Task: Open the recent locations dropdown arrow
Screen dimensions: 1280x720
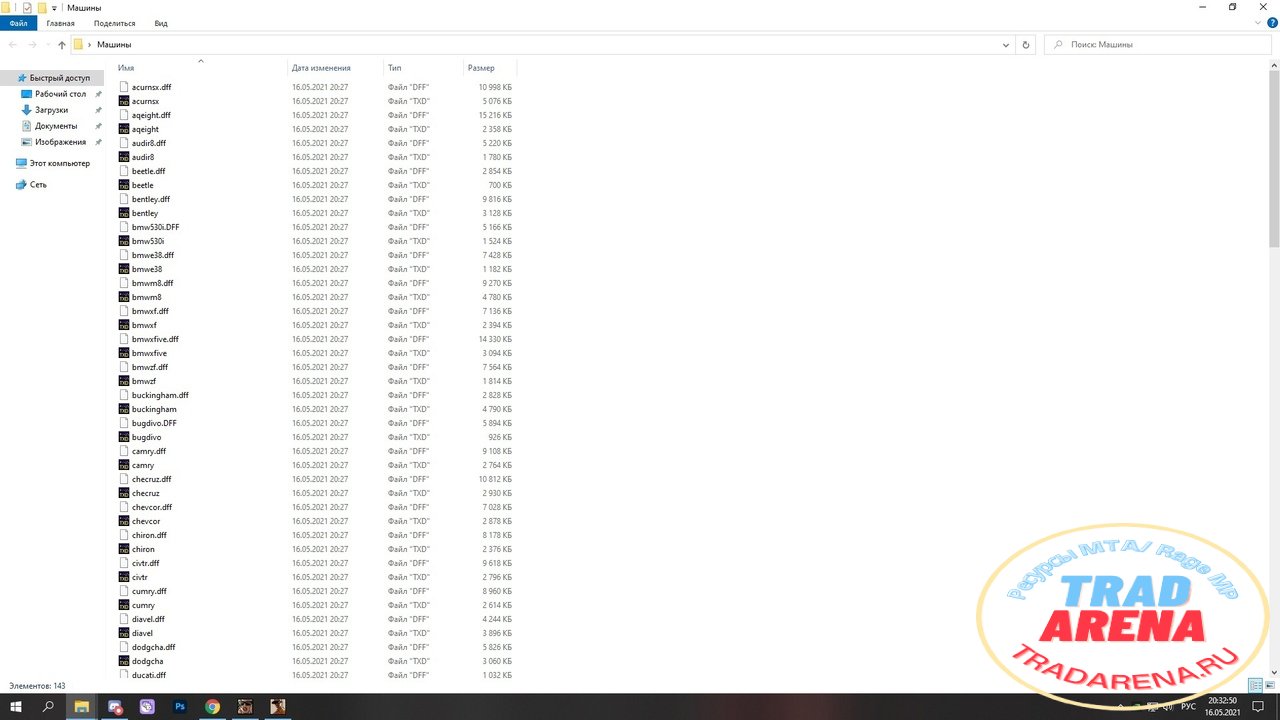Action: pyautogui.click(x=49, y=45)
